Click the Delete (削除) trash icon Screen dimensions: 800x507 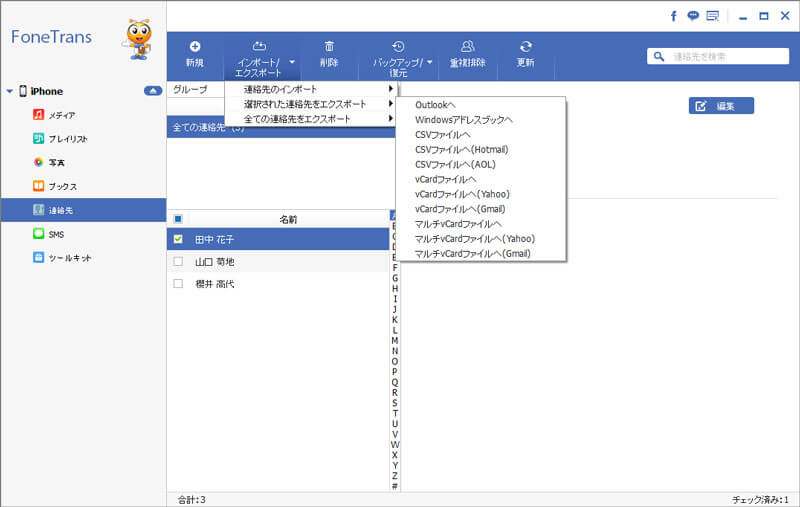329,47
